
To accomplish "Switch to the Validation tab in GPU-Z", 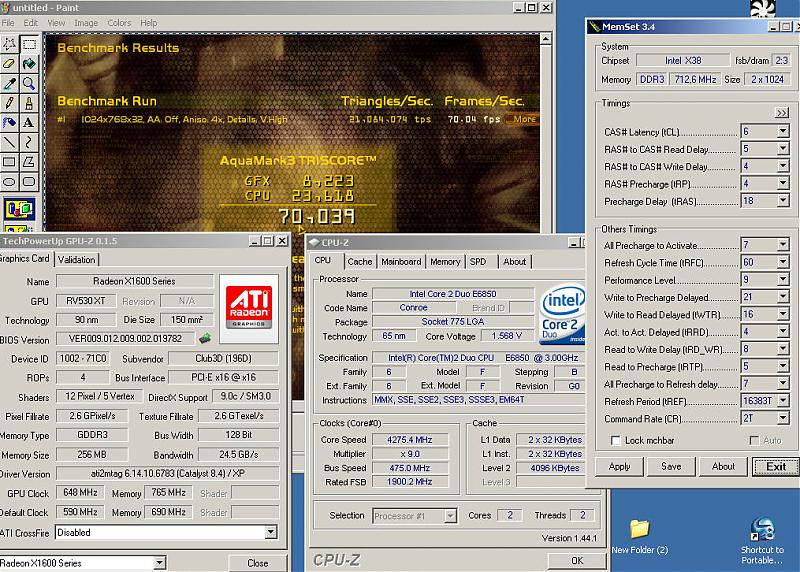I will tap(77, 260).
